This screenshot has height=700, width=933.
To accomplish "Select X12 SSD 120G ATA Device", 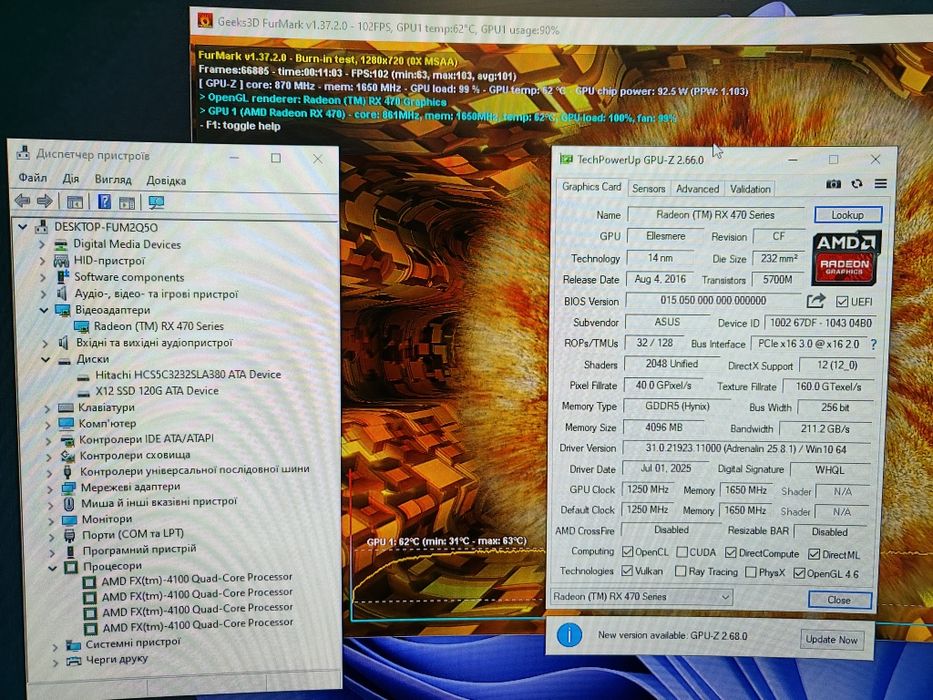I will pos(156,390).
